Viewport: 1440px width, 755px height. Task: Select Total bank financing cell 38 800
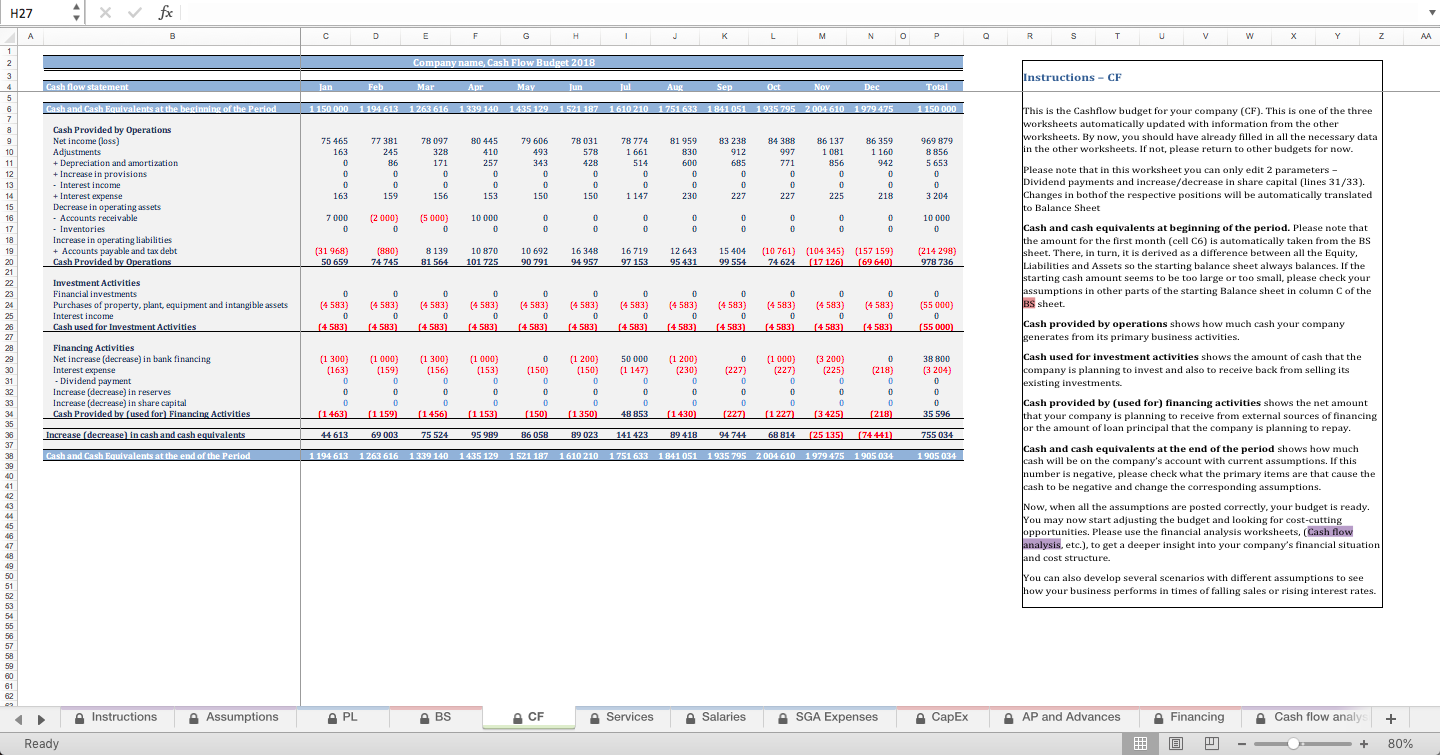pos(936,359)
